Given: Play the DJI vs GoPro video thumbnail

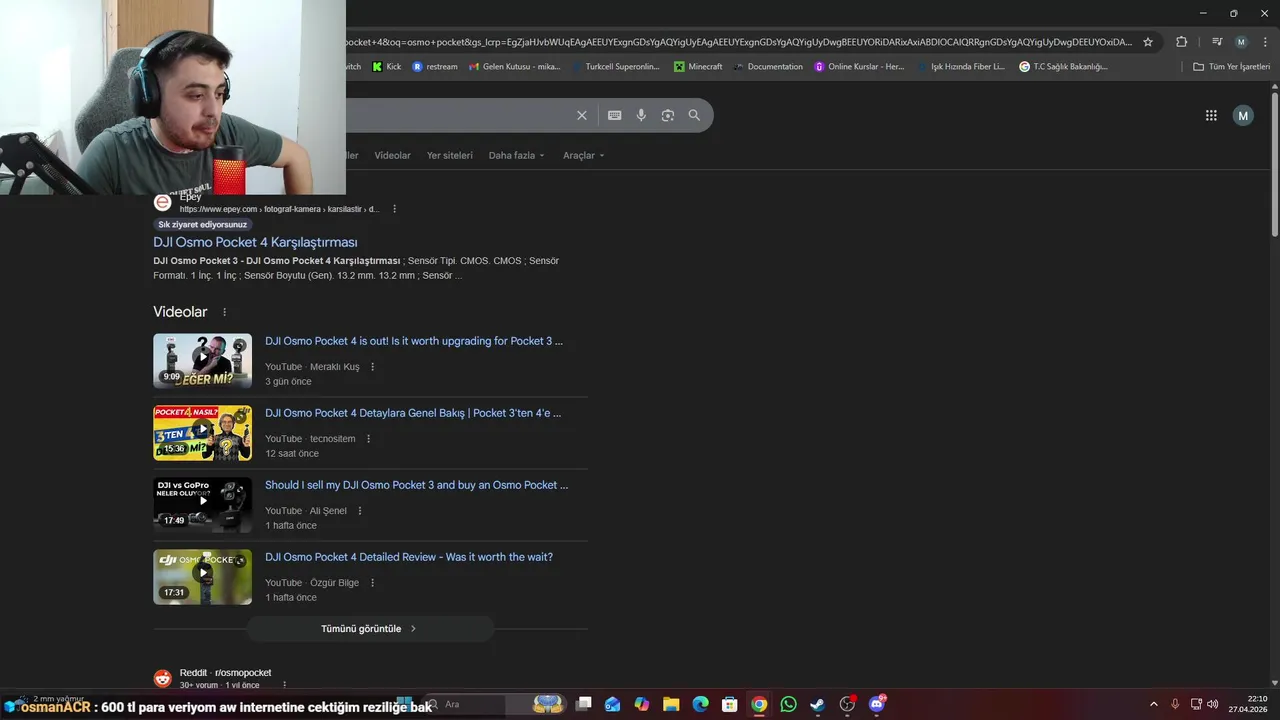Looking at the screenshot, I should [202, 505].
